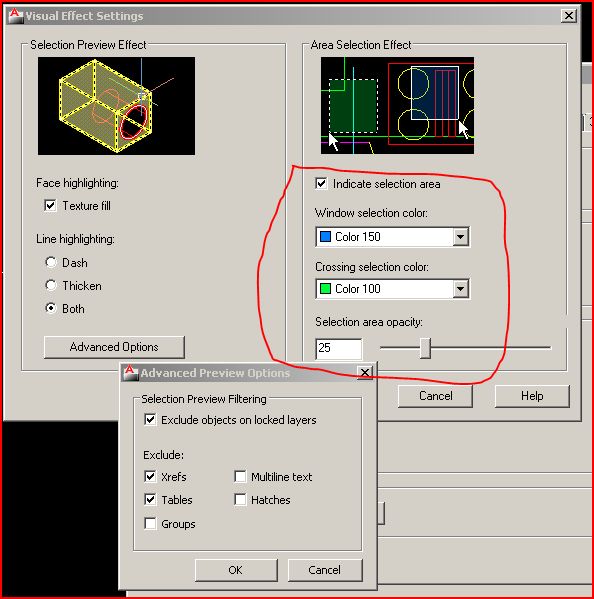Viewport: 594px width, 599px height.
Task: Select the Dash line highlighting option
Action: [51, 262]
